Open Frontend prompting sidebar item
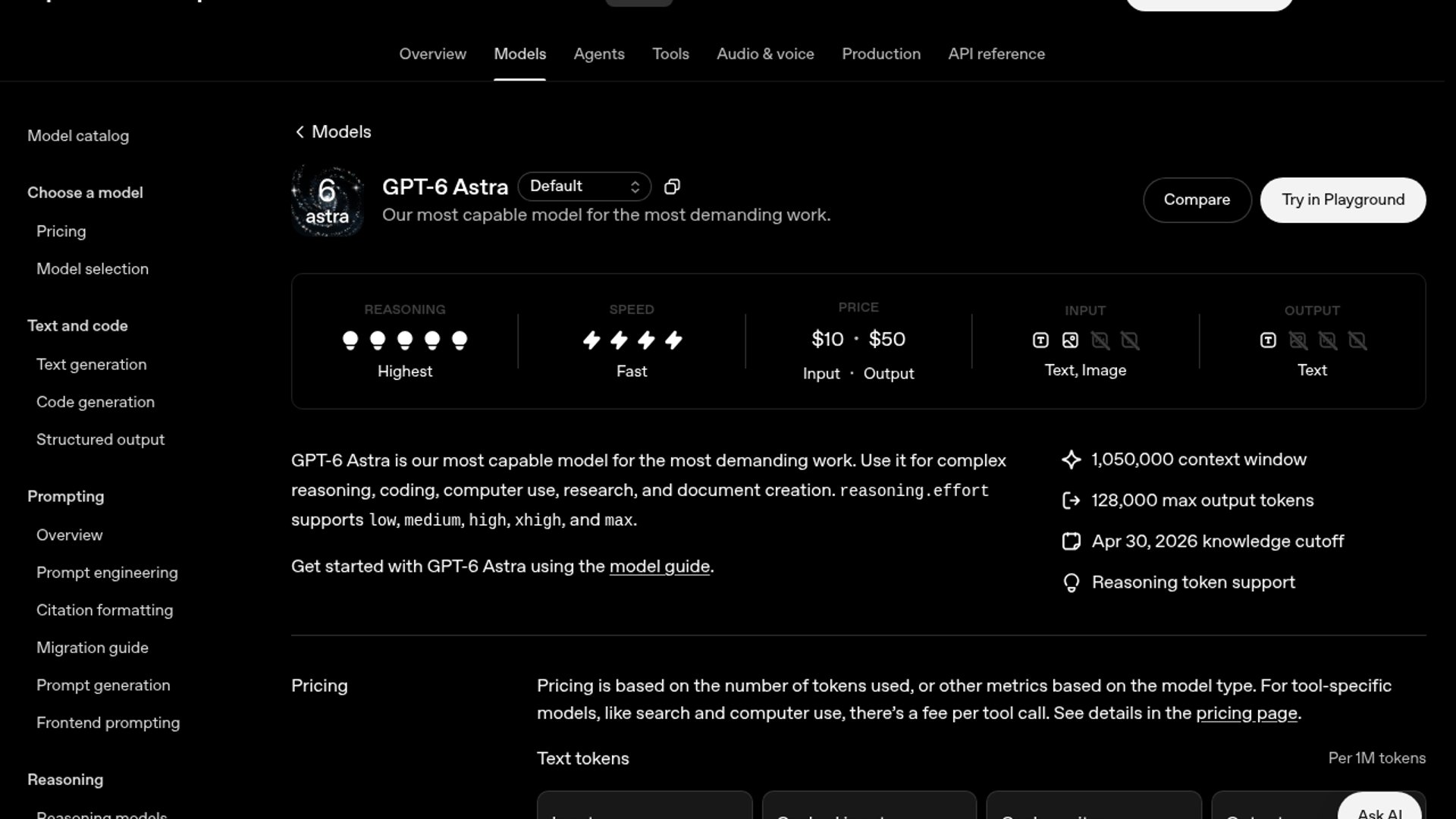 108,723
